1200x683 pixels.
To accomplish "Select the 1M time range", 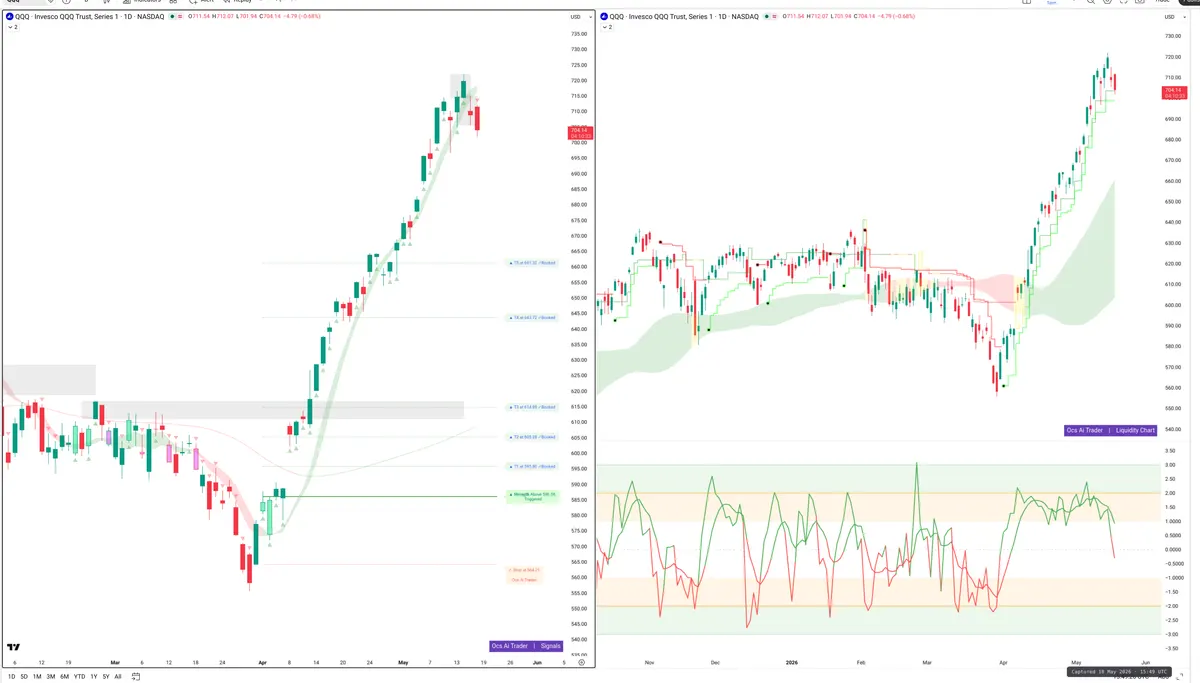I will coord(37,677).
